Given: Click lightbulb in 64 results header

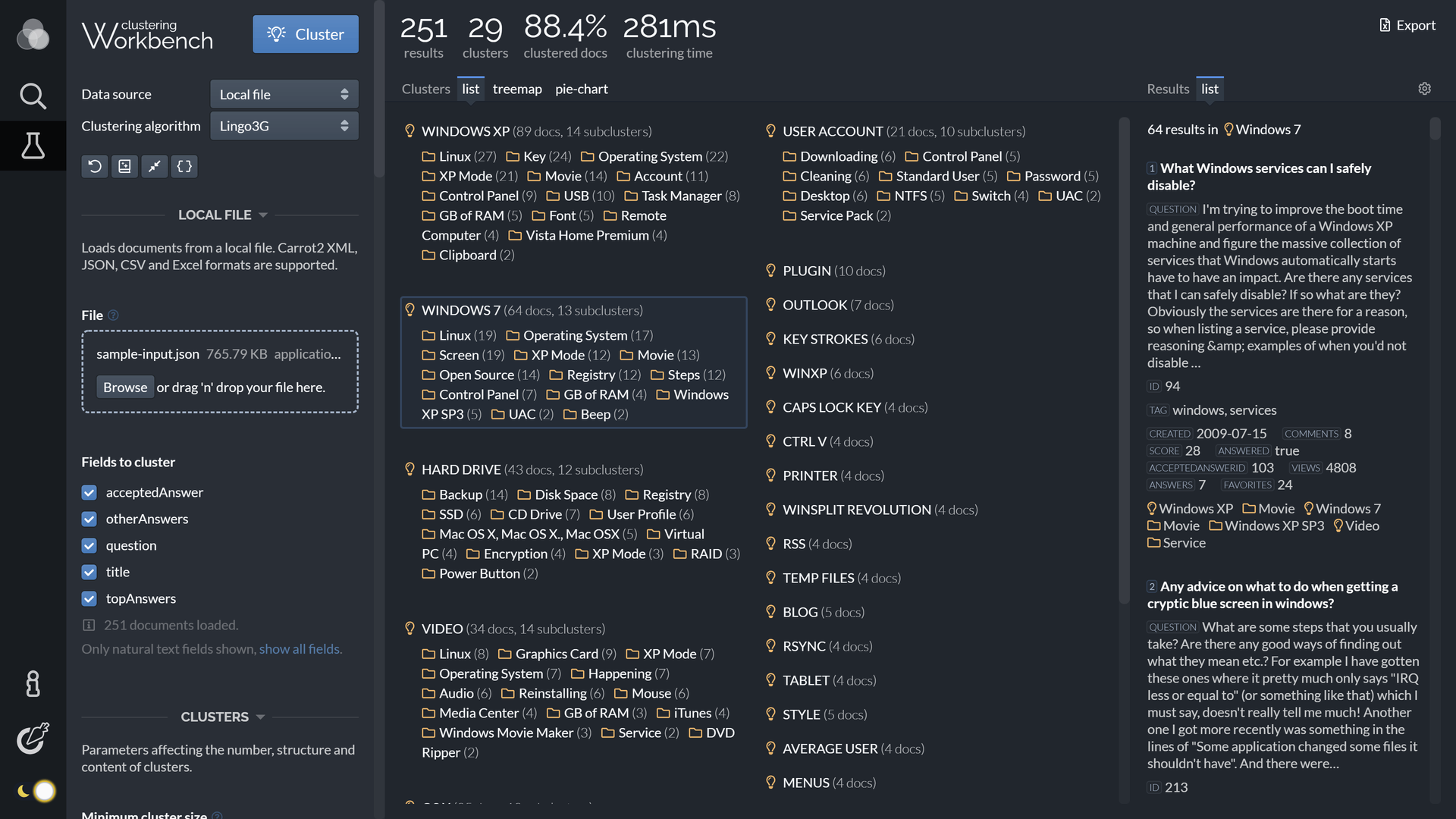Looking at the screenshot, I should pyautogui.click(x=1228, y=129).
